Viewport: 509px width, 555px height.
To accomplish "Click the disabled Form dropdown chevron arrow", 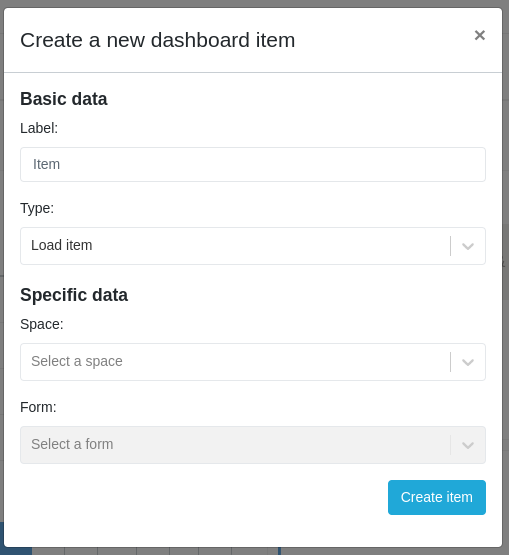I will [468, 445].
